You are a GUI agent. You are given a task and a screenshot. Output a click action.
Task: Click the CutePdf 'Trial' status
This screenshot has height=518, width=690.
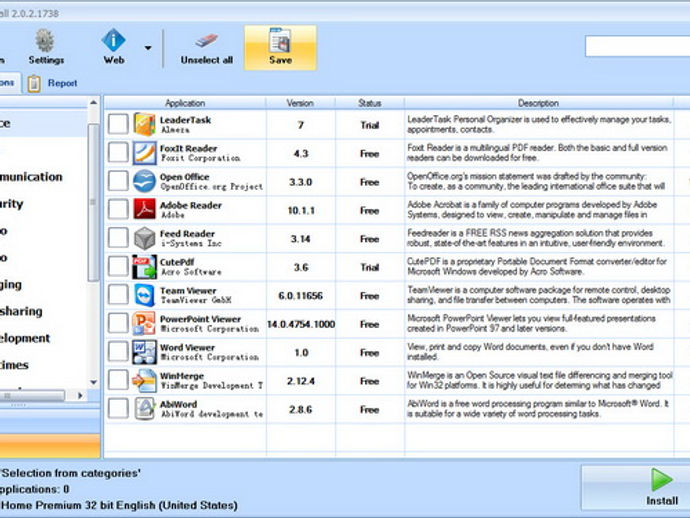pyautogui.click(x=370, y=268)
